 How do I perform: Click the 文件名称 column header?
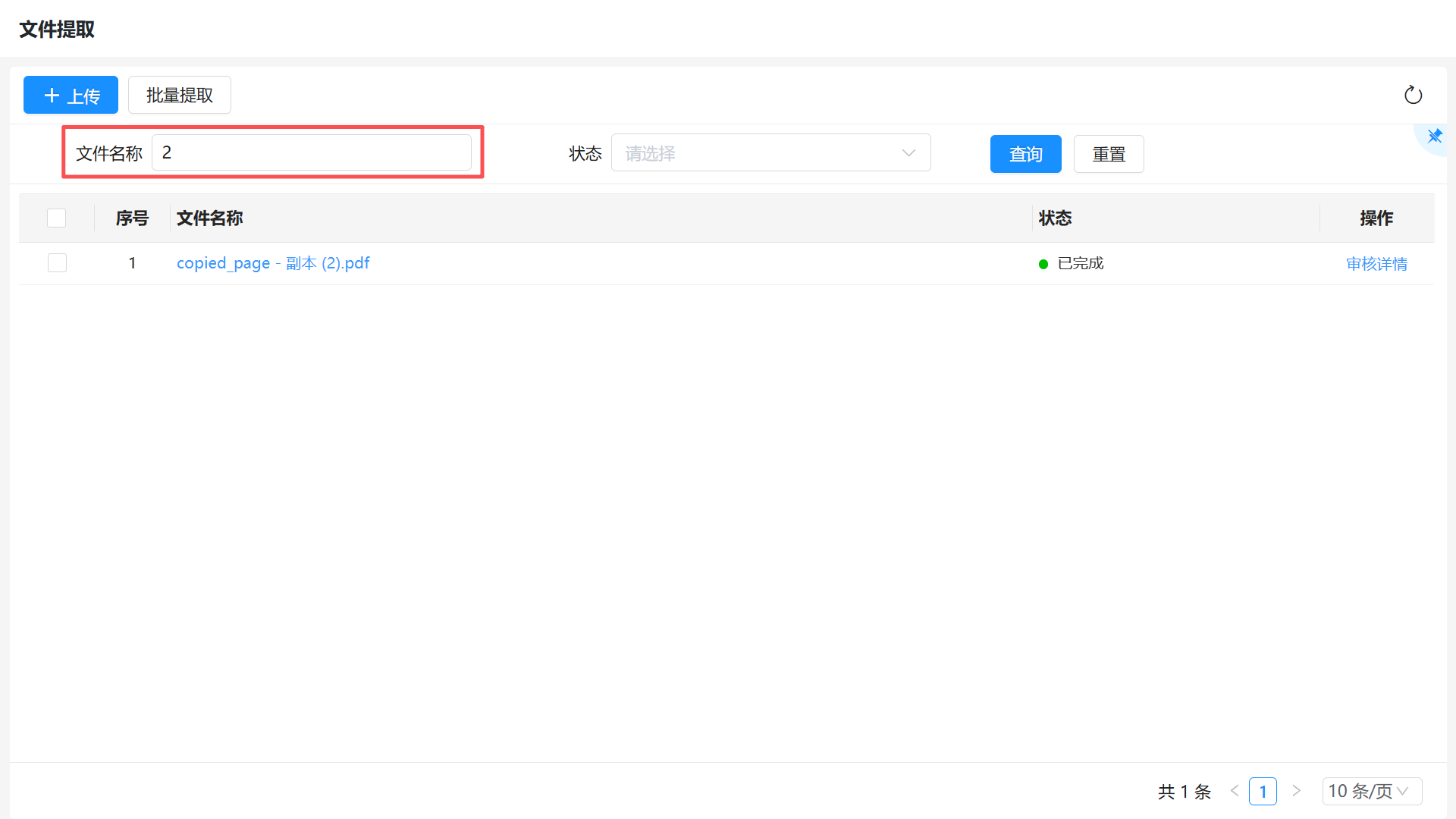click(209, 218)
